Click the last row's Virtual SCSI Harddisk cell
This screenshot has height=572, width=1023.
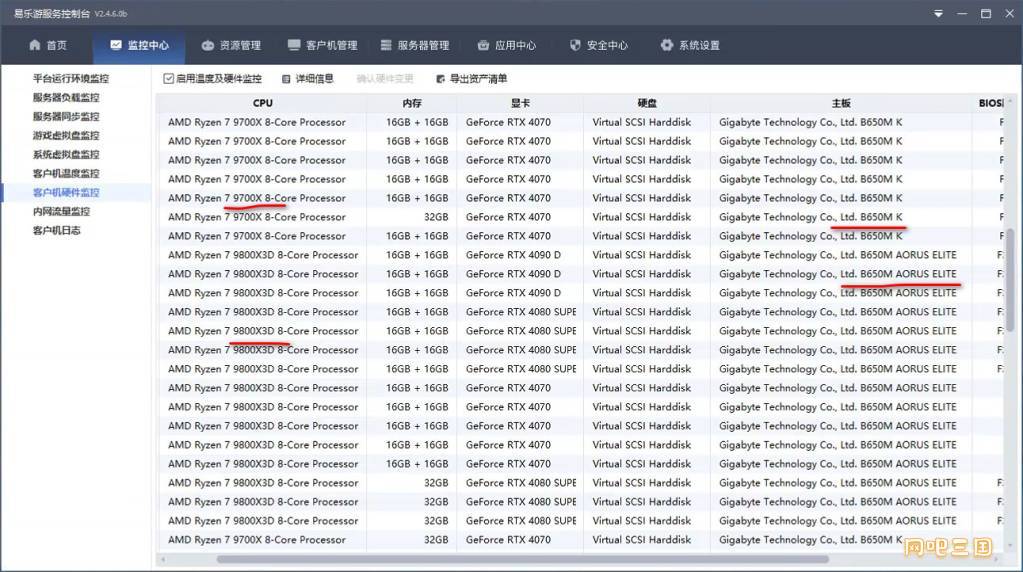click(x=641, y=540)
